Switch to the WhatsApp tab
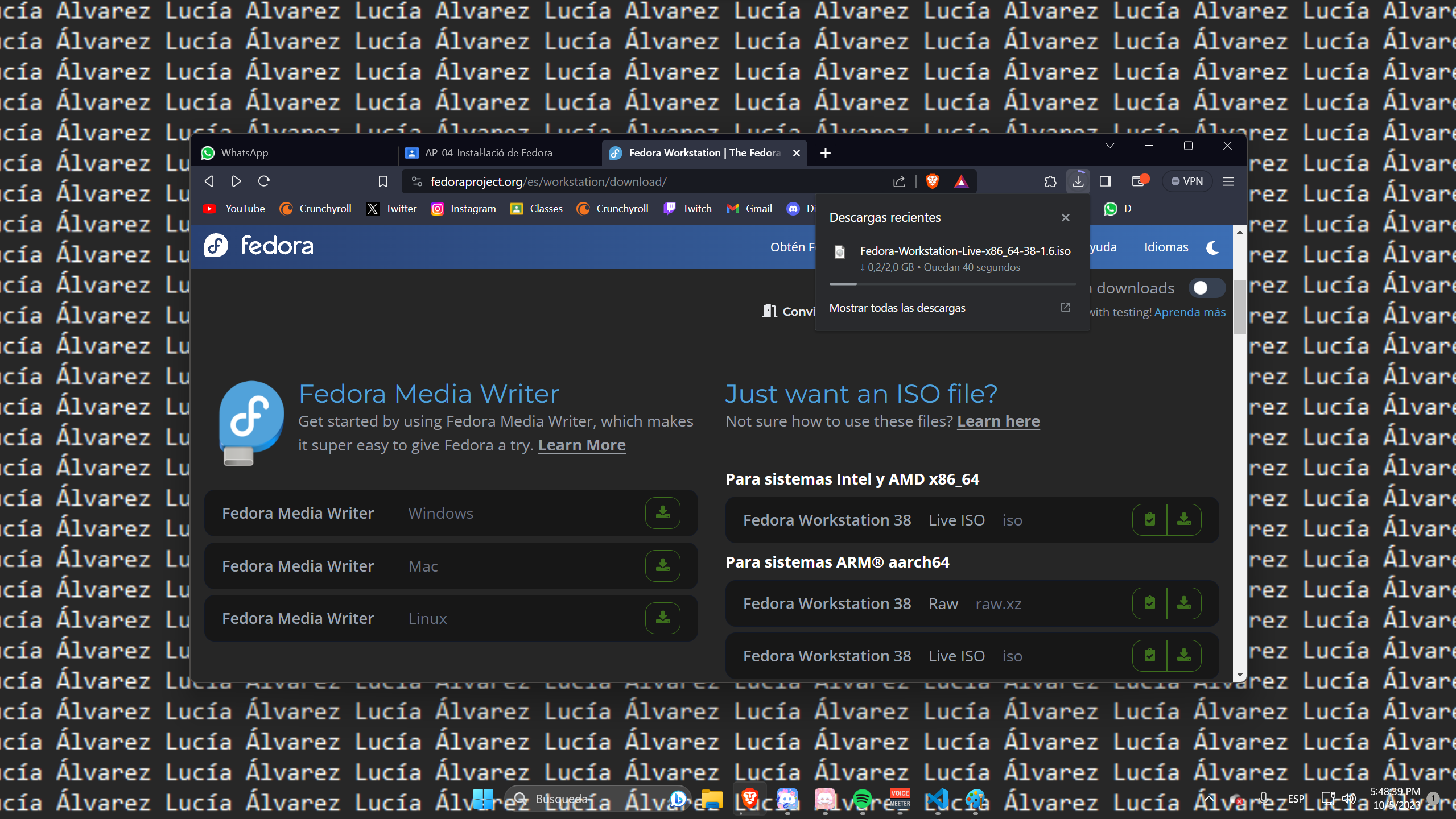This screenshot has height=819, width=1456. click(x=245, y=153)
